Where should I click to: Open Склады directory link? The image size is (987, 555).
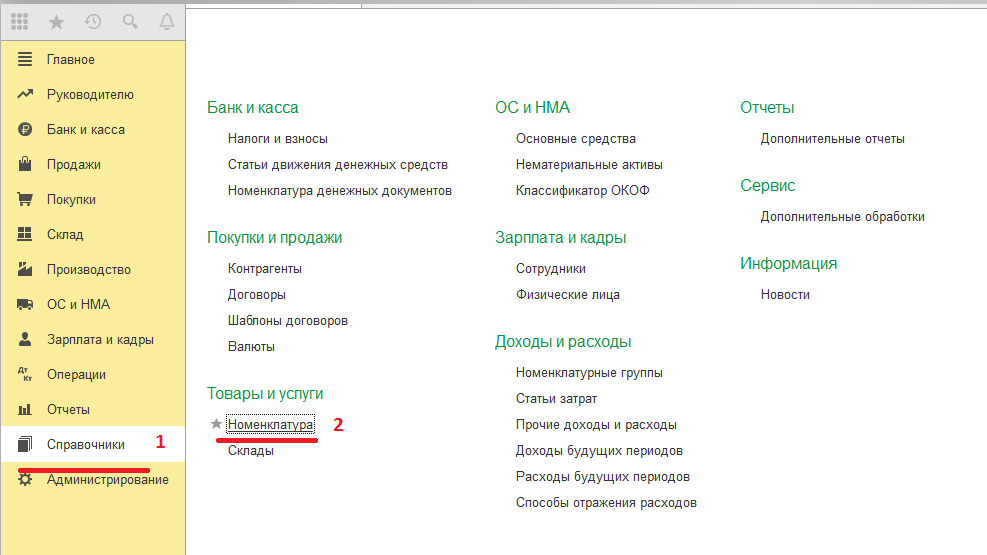point(251,451)
